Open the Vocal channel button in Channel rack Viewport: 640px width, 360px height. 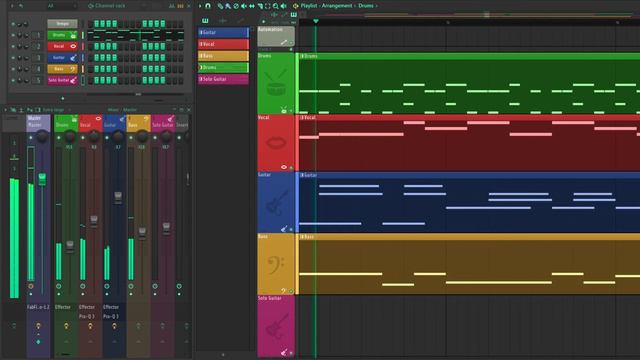62,47
